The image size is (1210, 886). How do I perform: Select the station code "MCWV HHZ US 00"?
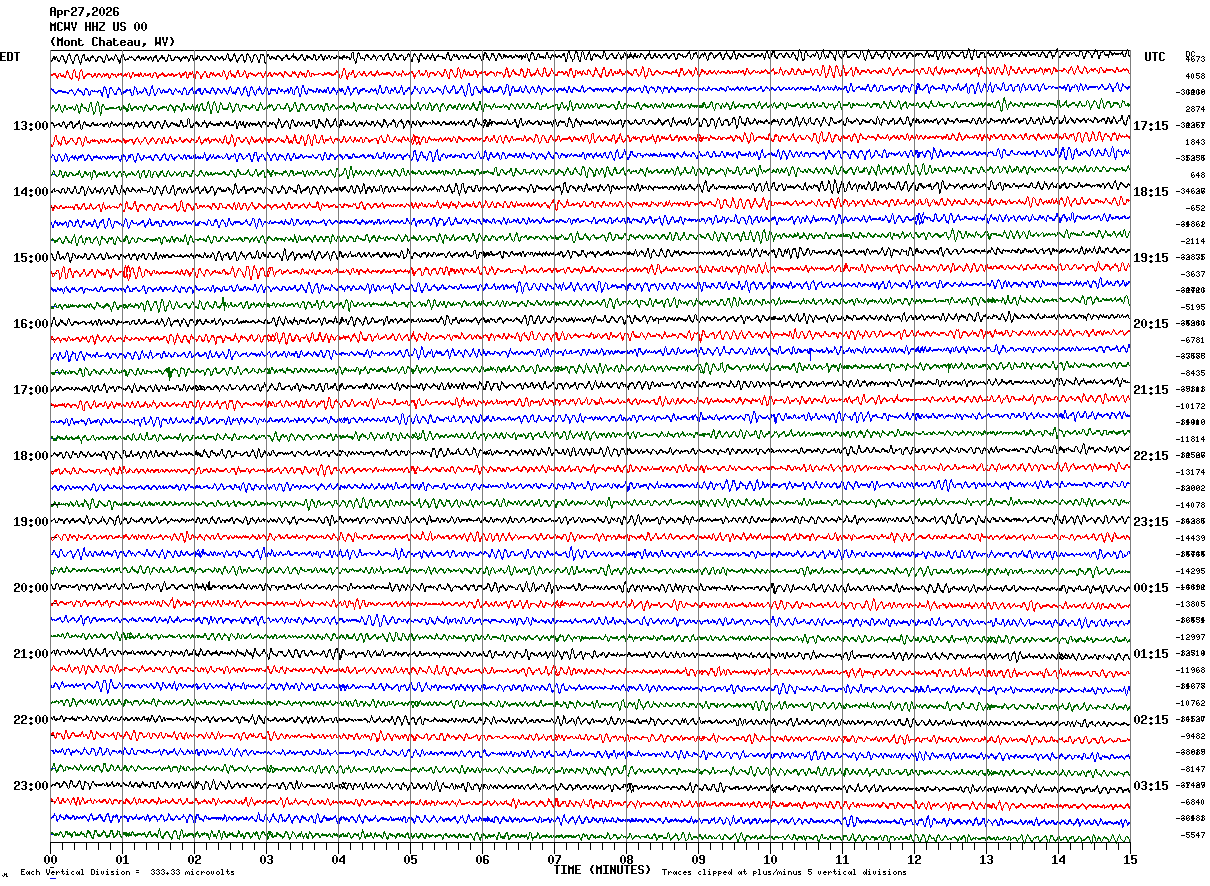click(x=98, y=27)
